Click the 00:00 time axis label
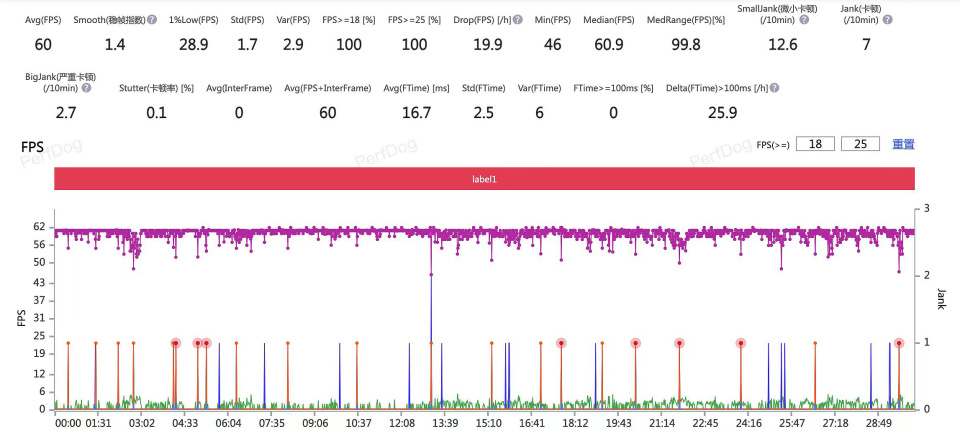Viewport: 960px width, 431px height. pos(66,423)
